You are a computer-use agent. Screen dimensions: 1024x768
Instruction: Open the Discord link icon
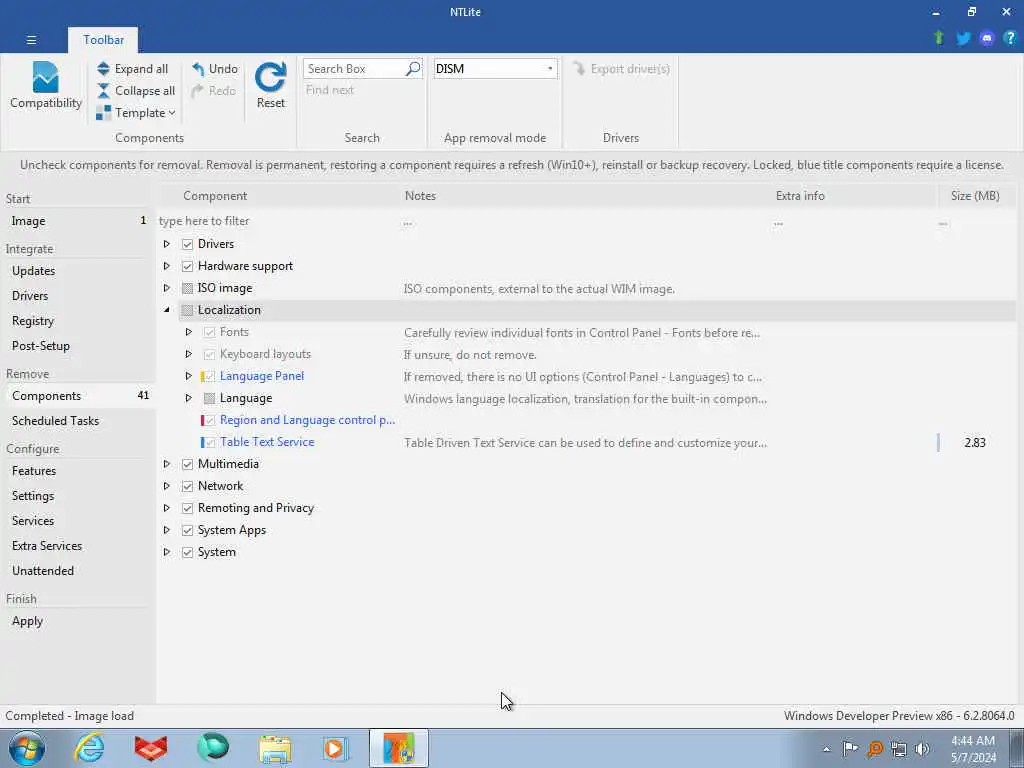987,38
